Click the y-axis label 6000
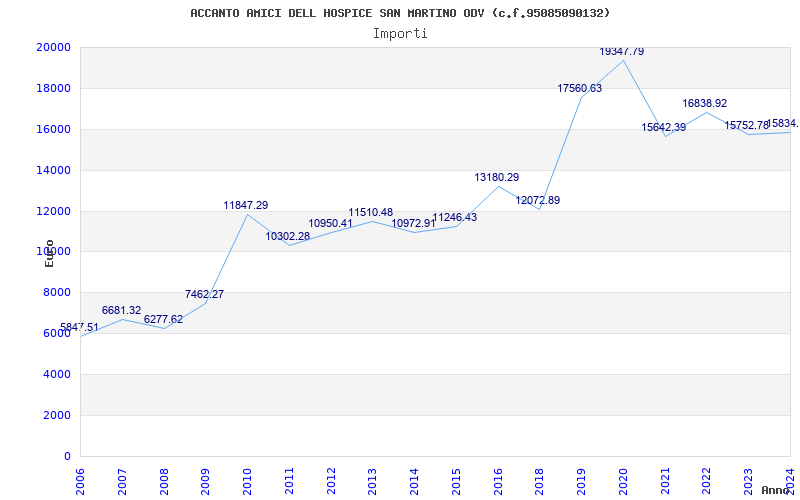This screenshot has height=500, width=800. tap(57, 333)
